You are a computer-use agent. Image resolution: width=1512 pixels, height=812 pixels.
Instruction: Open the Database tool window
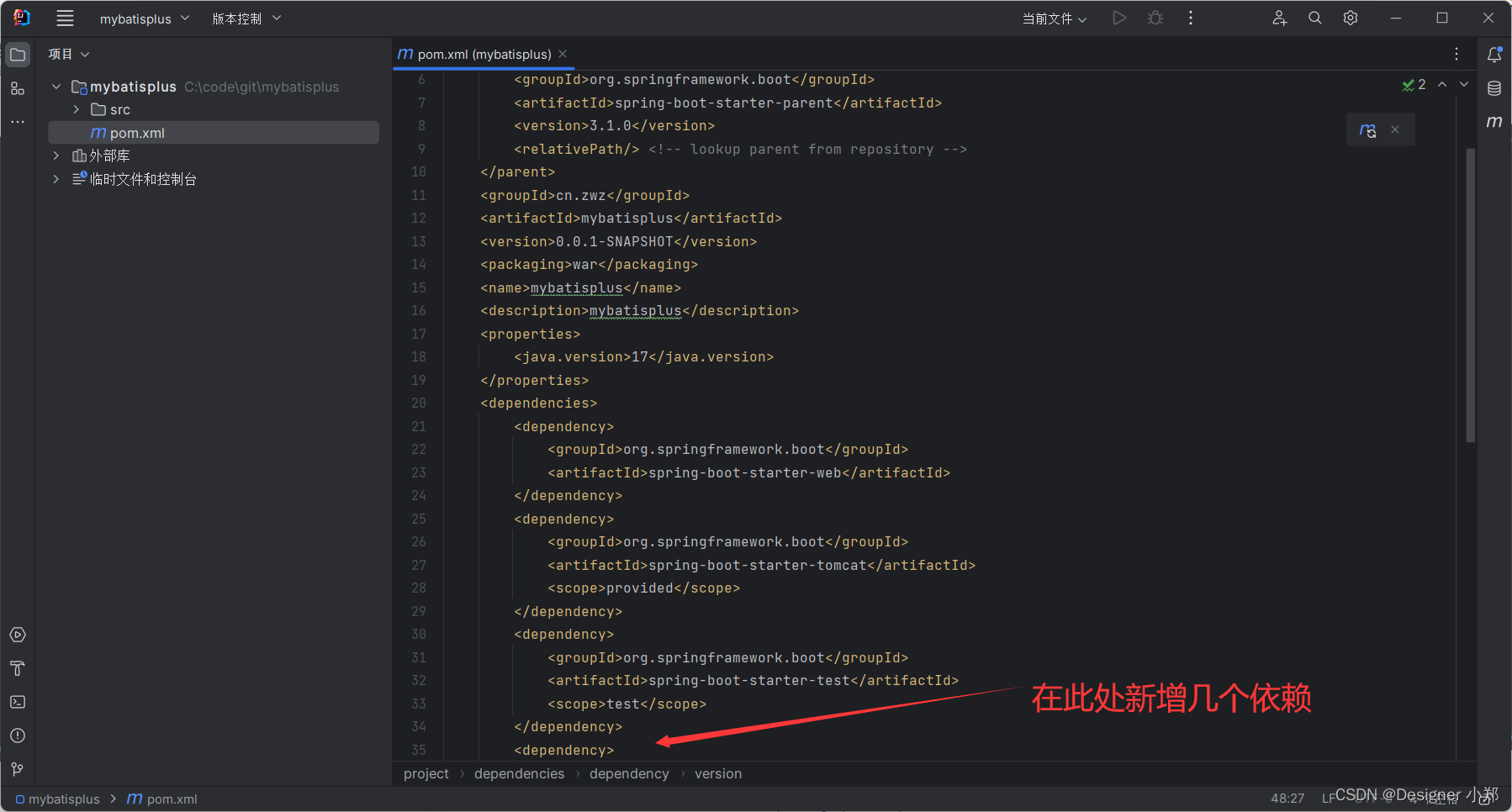click(x=1494, y=88)
